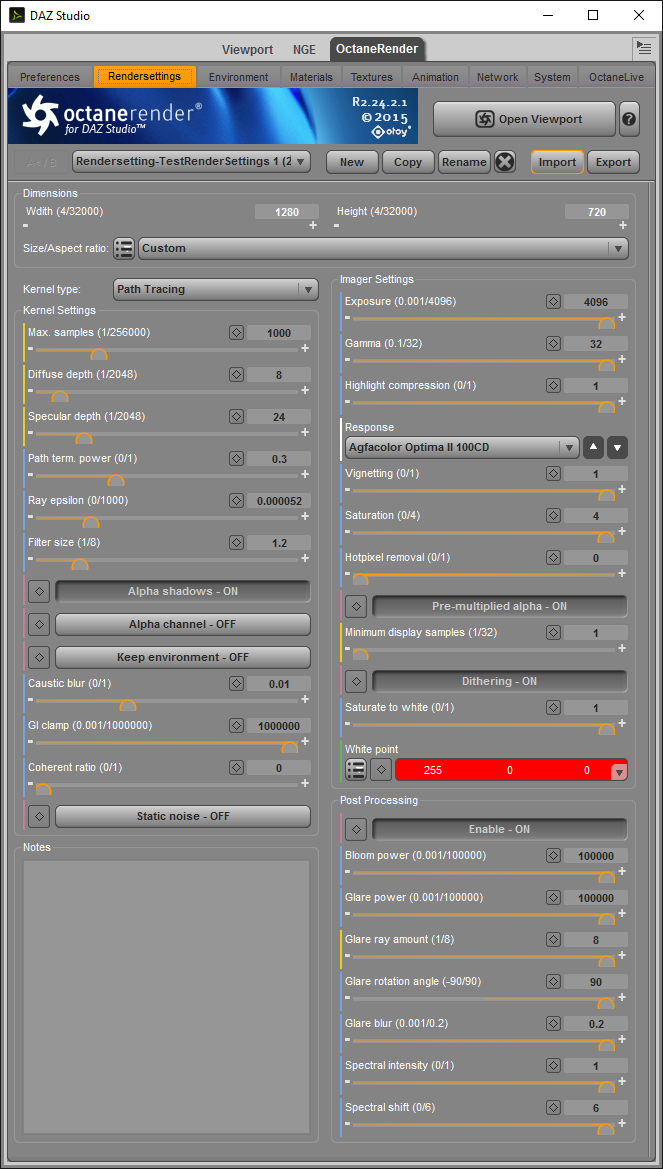The height and width of the screenshot is (1169, 663).
Task: Click the help question mark icon
Action: coord(629,119)
